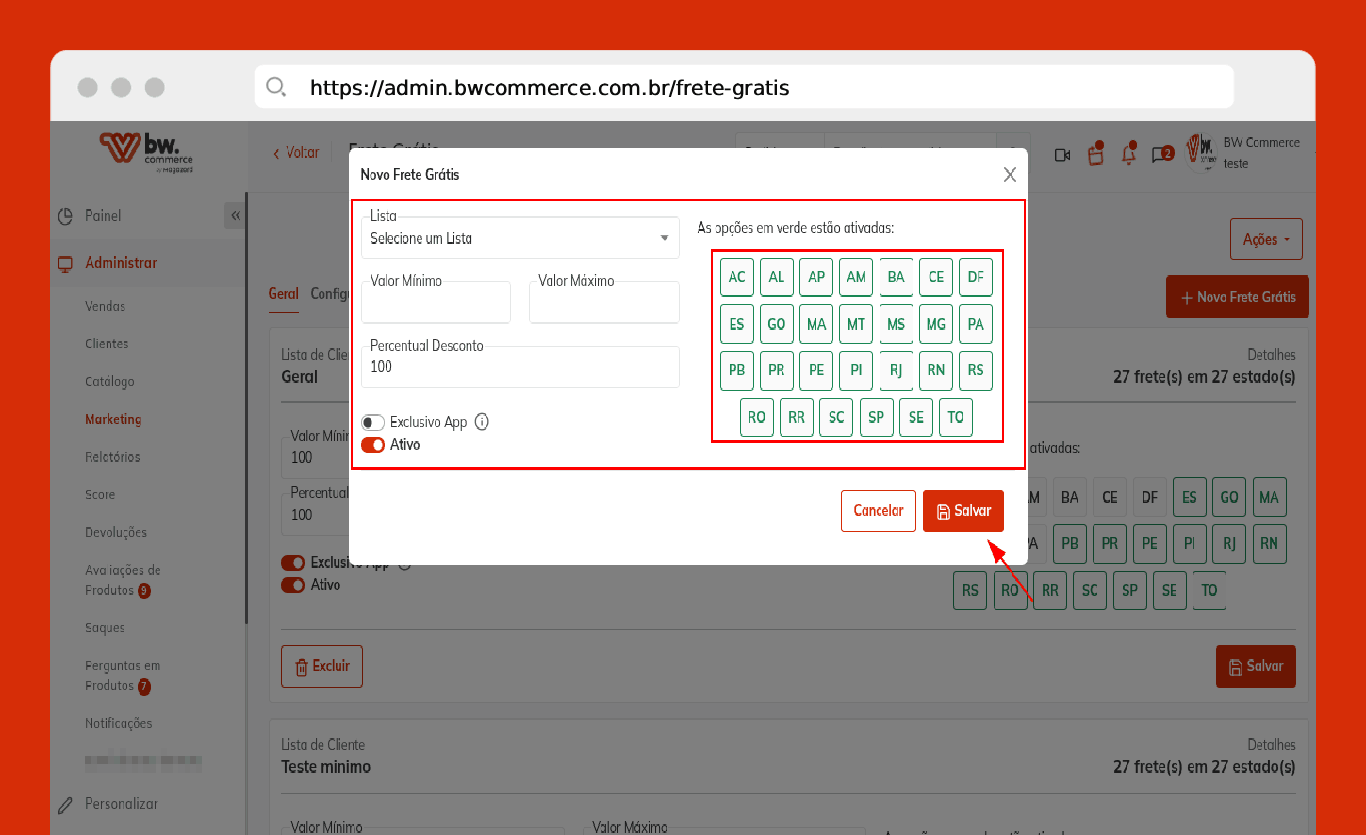Click the Painel pie chart icon
The width and height of the screenshot is (1366, 835).
pos(66,216)
